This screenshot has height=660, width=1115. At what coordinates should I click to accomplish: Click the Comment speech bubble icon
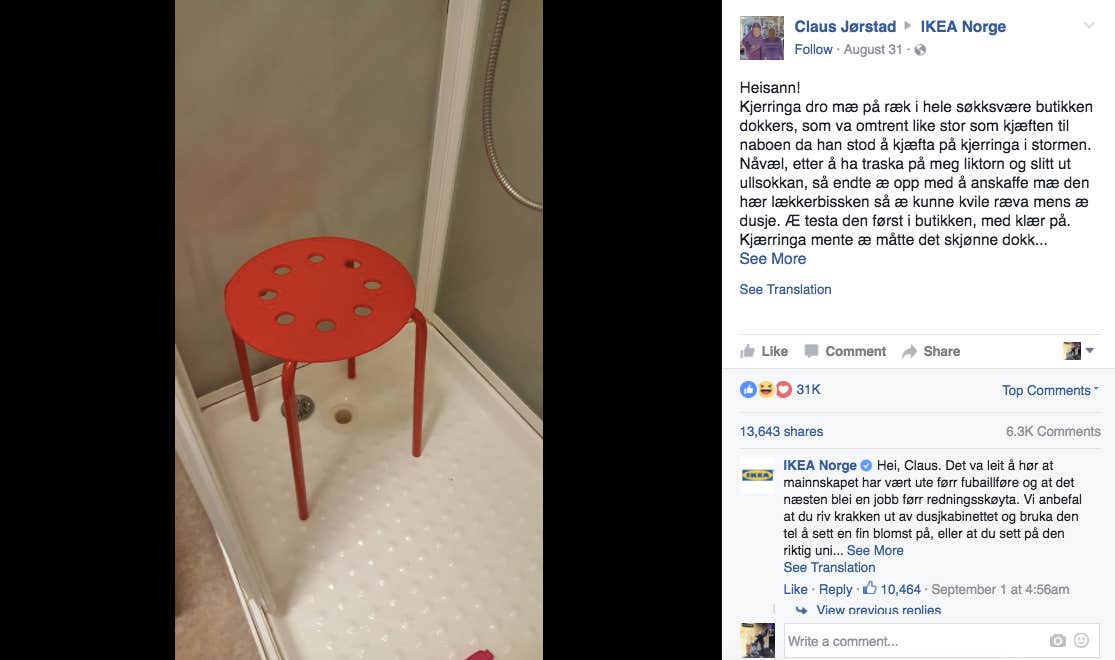pyautogui.click(x=811, y=351)
